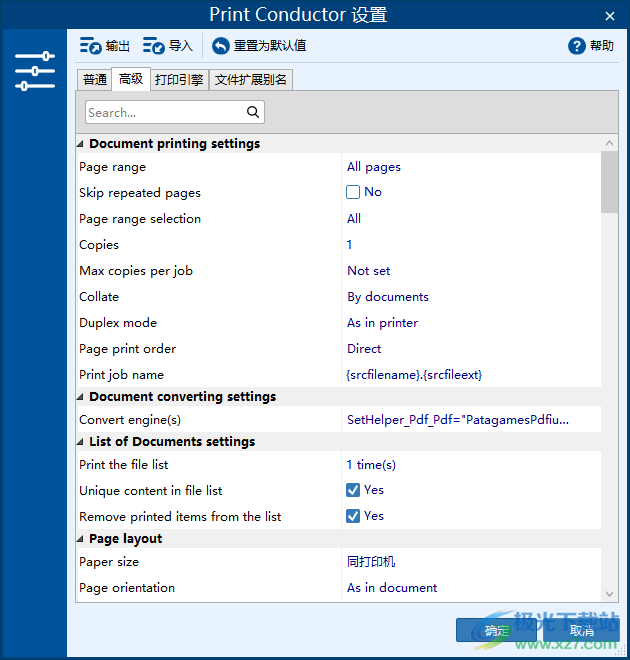Image resolution: width=630 pixels, height=660 pixels.
Task: Click the reset to defaults arrow icon
Action: click(221, 46)
